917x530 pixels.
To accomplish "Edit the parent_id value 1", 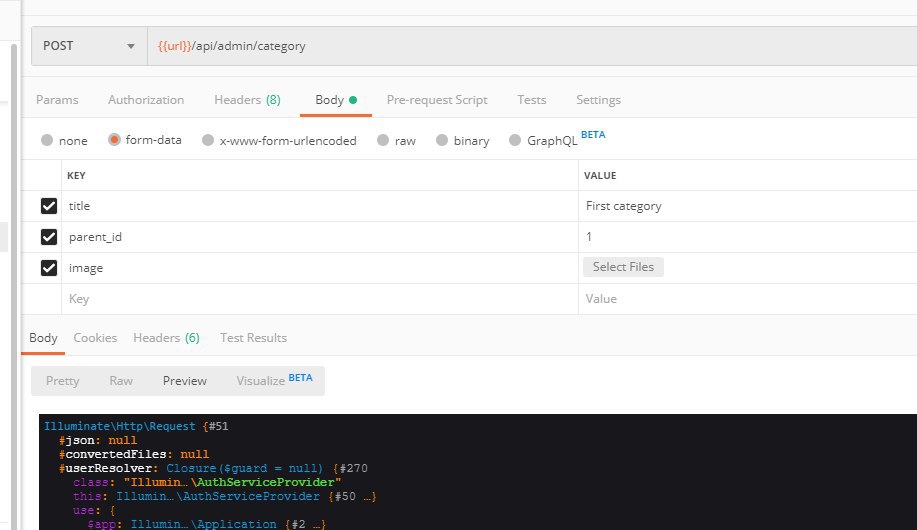I will point(748,237).
